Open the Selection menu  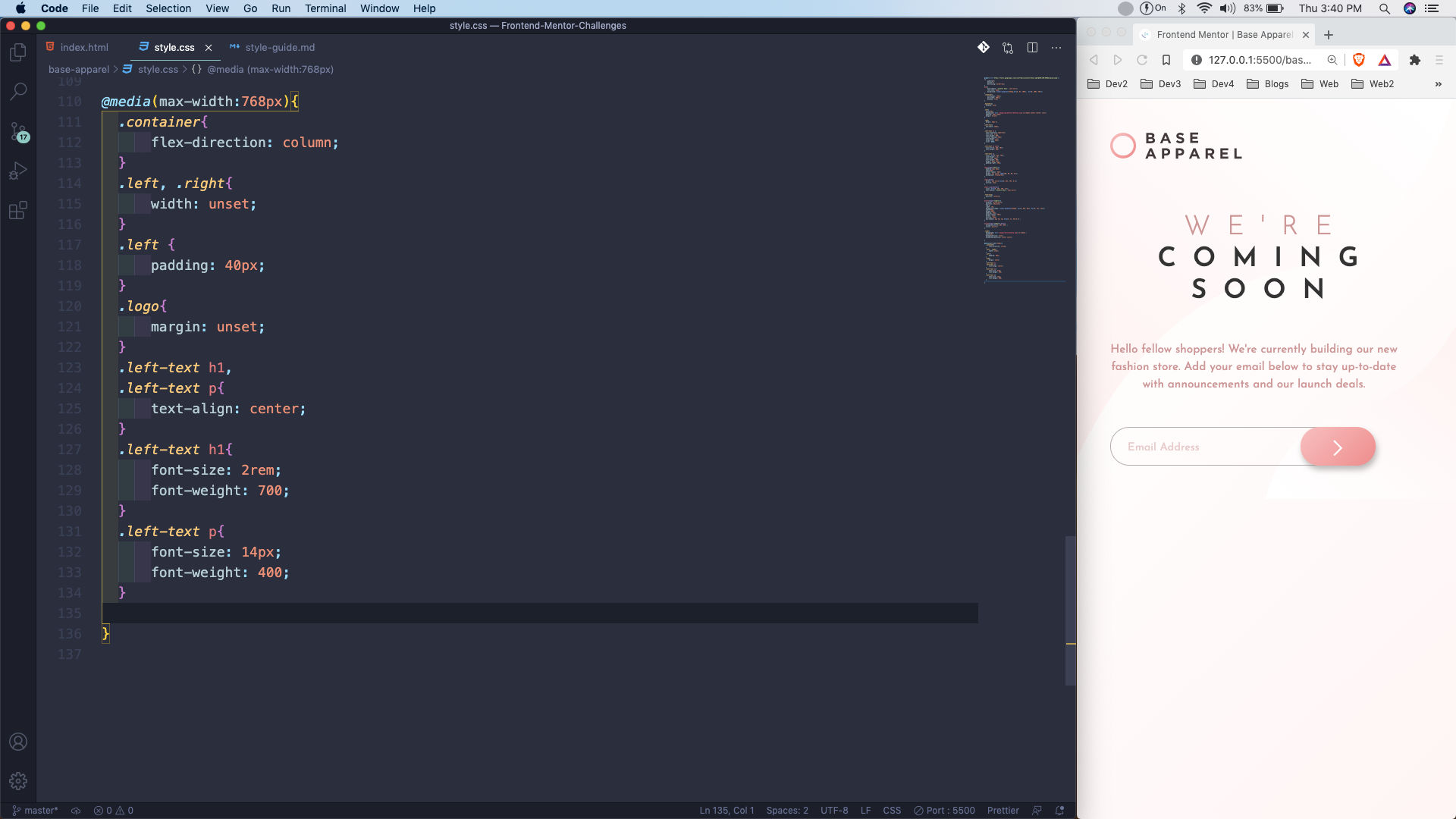coord(168,8)
